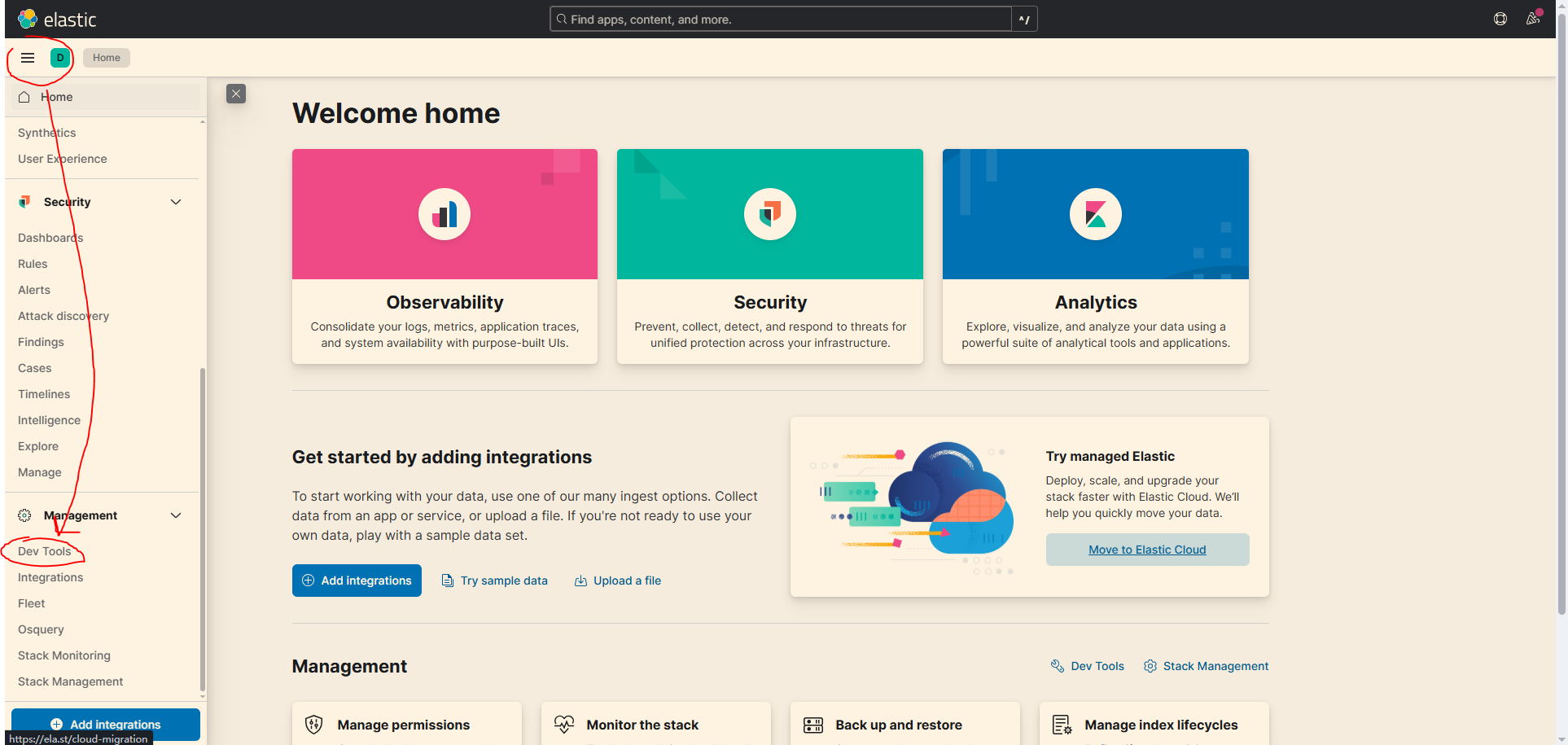Open Attack discovery in the sidebar
1568x745 pixels.
[x=64, y=316]
